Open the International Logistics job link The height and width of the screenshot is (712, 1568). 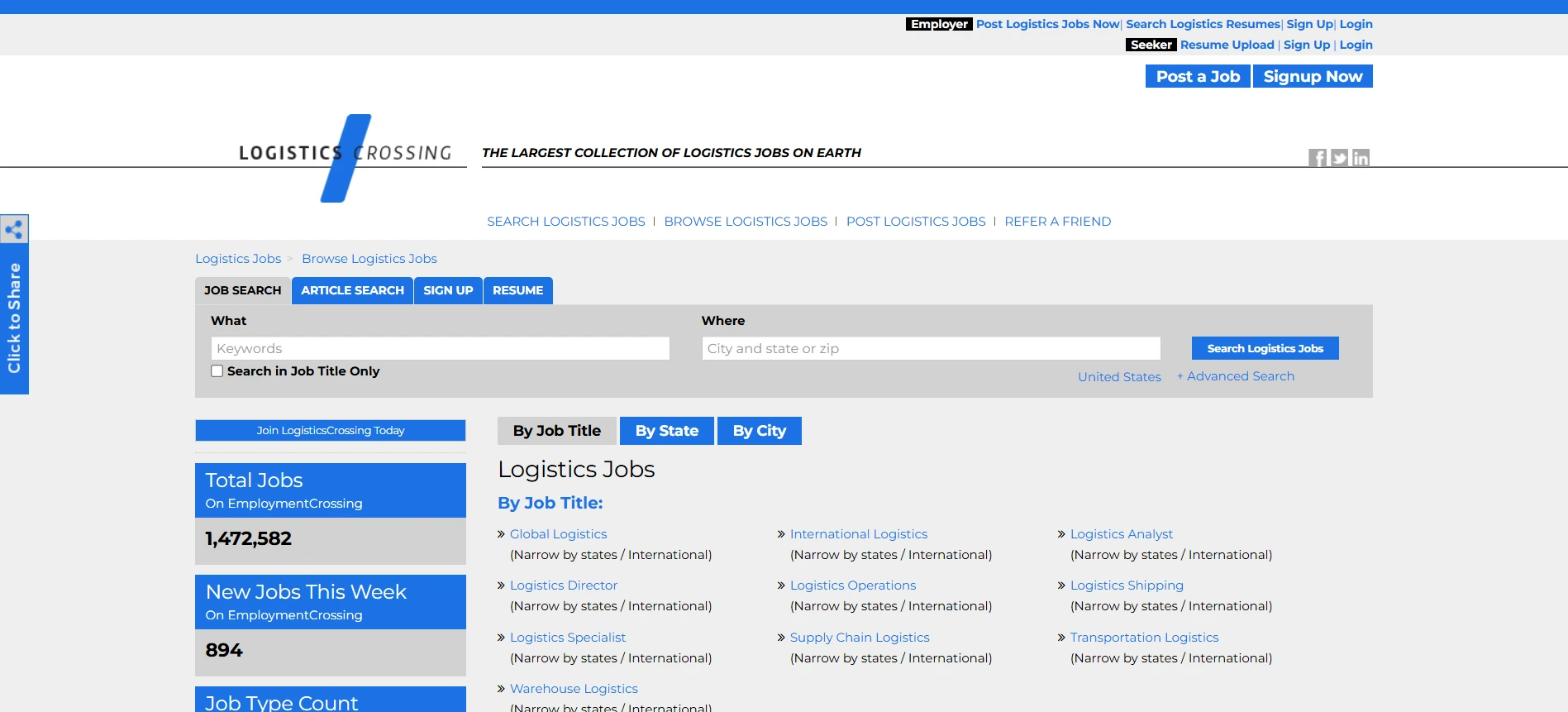859,534
